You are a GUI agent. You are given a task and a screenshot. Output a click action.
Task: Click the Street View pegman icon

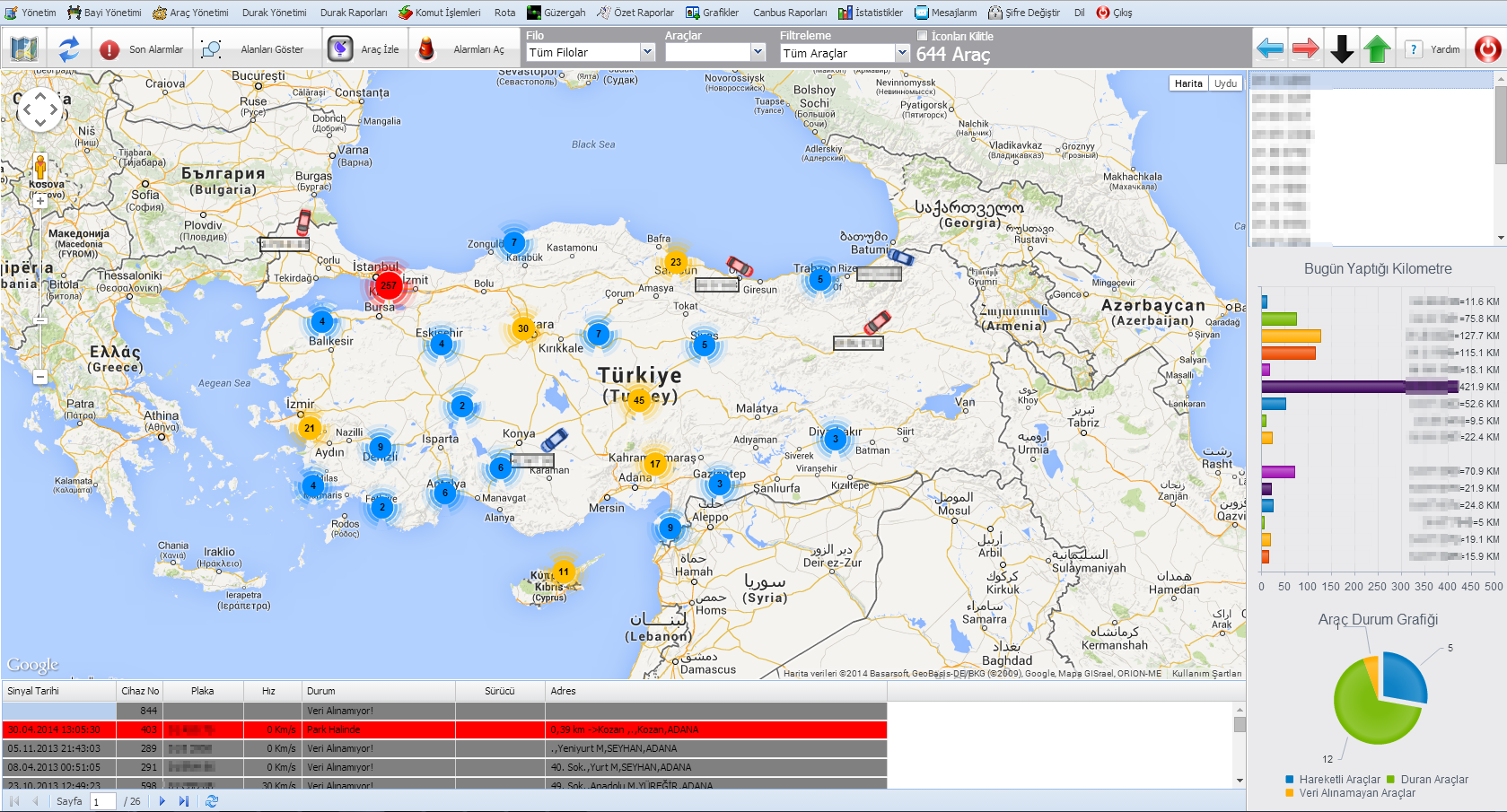click(39, 166)
